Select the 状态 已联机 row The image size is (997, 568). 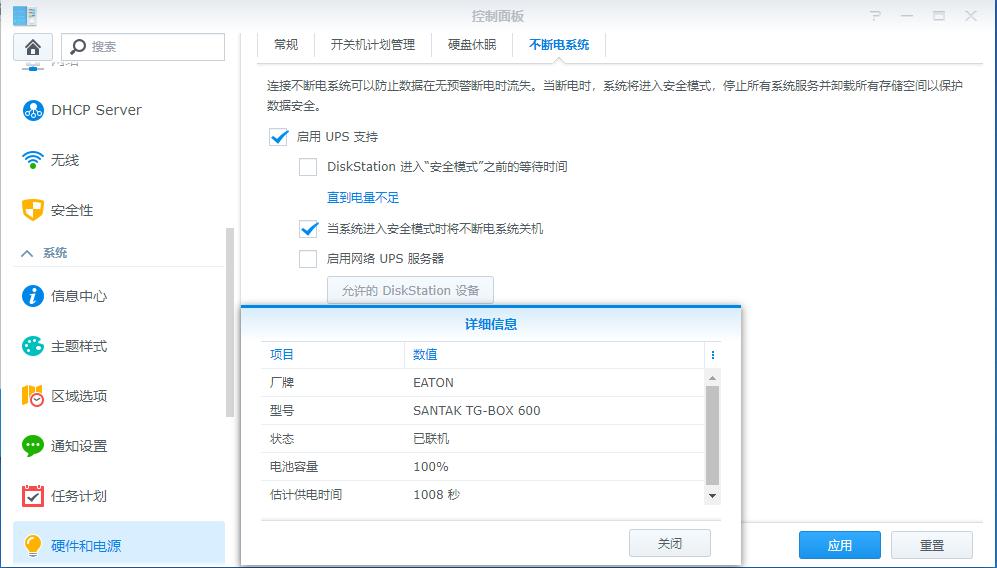(x=483, y=439)
